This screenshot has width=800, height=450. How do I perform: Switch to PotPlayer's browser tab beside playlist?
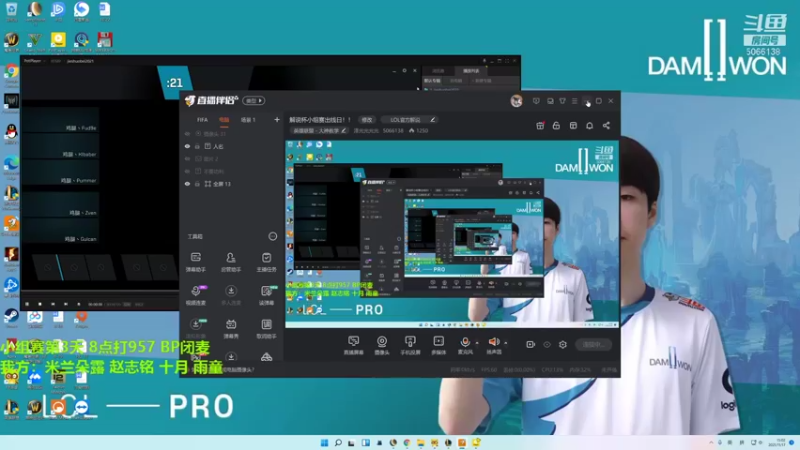point(438,71)
